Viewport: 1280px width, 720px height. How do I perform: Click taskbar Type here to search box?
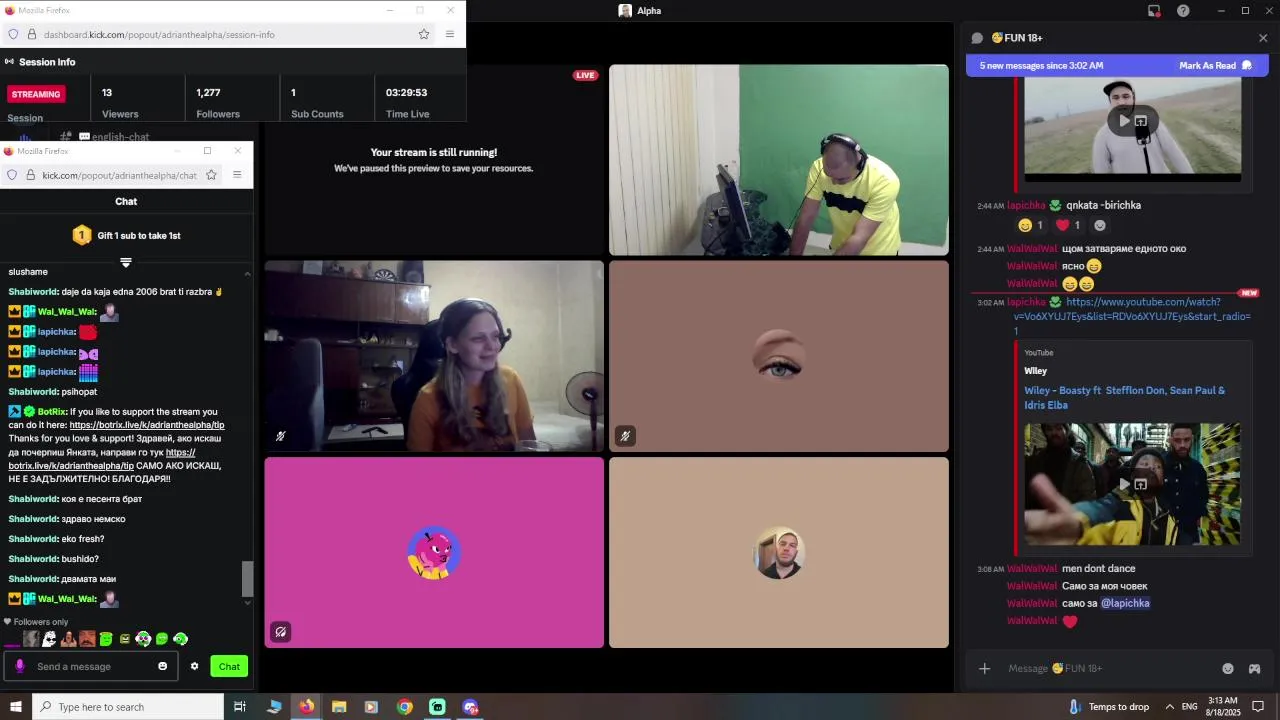[128, 707]
